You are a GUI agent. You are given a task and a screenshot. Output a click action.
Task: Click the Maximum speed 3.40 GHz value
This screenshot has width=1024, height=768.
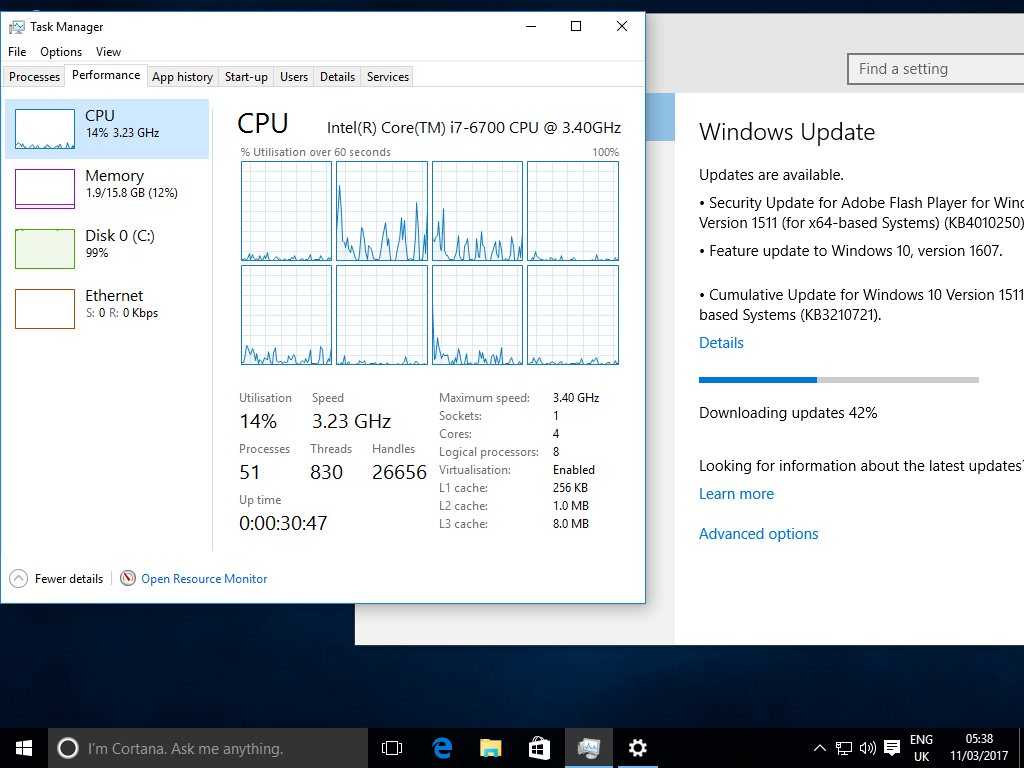575,398
